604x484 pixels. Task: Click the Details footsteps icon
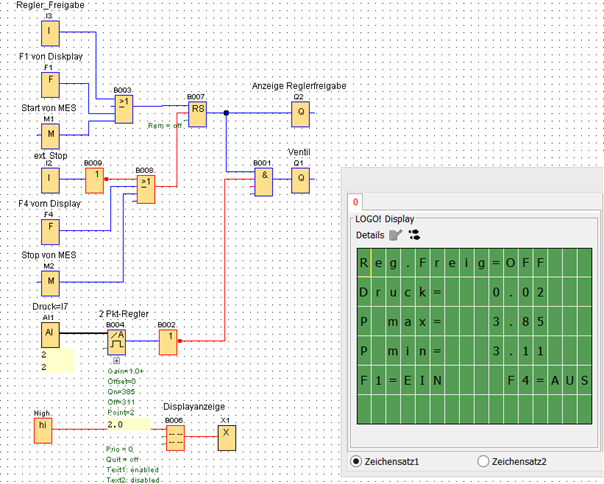pos(413,235)
